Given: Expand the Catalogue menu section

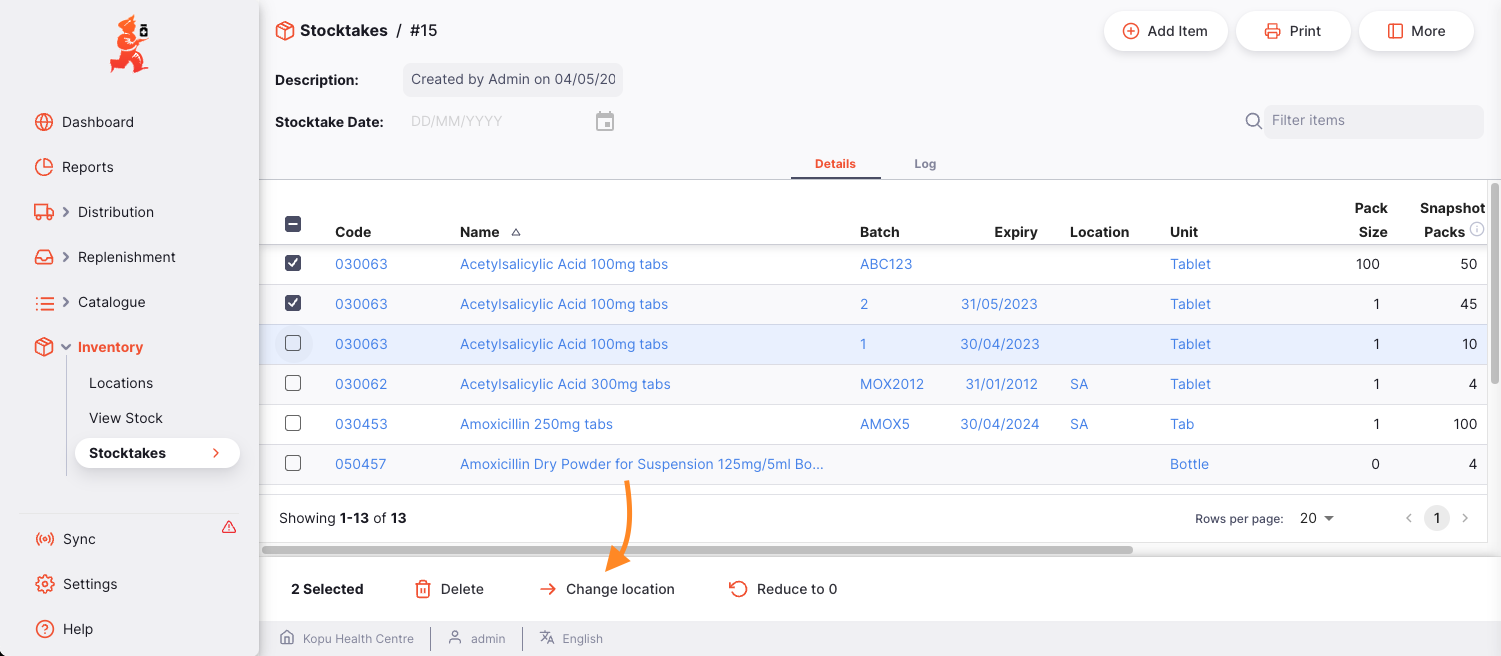Looking at the screenshot, I should (66, 302).
